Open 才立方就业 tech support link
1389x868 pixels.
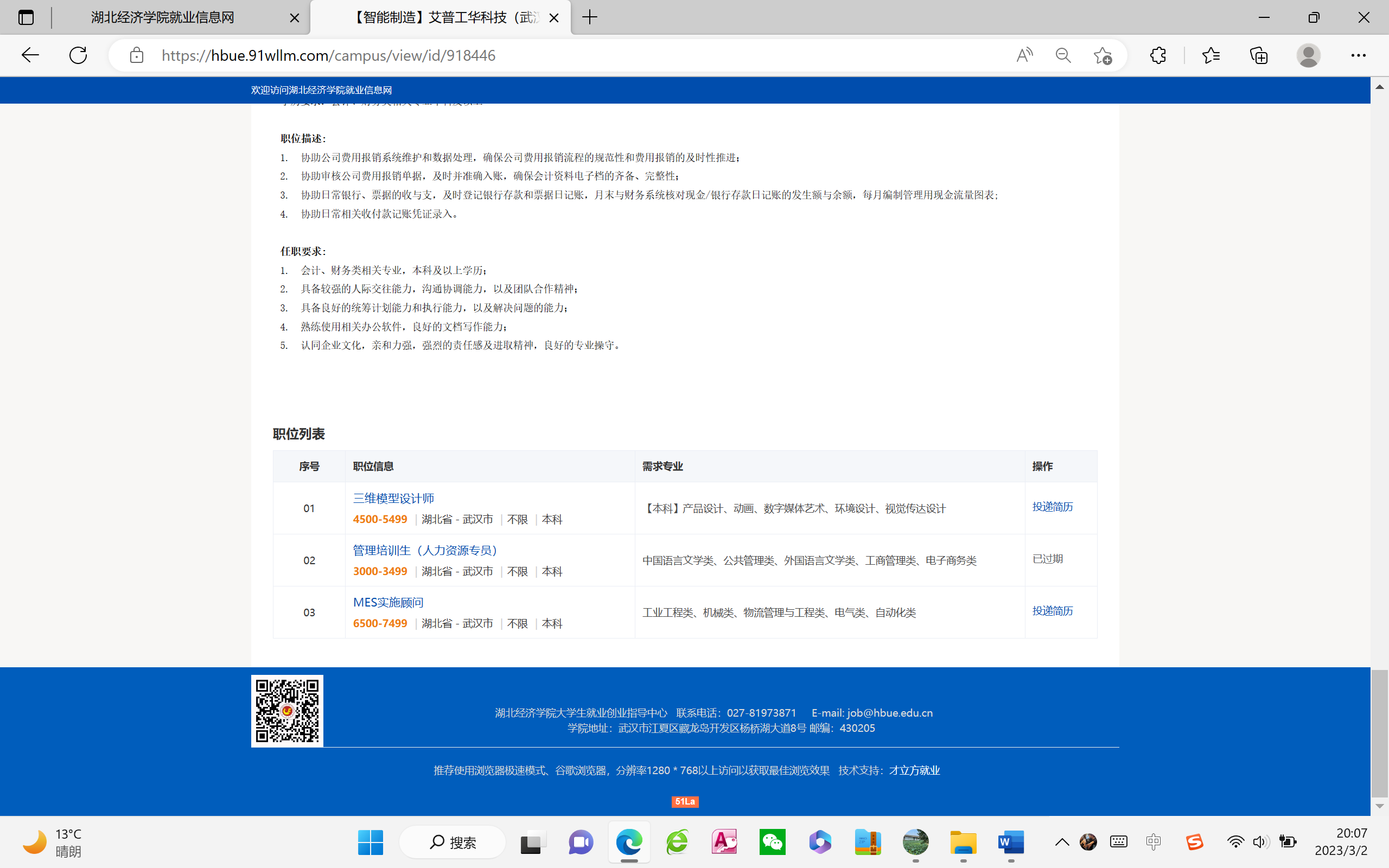tap(914, 770)
